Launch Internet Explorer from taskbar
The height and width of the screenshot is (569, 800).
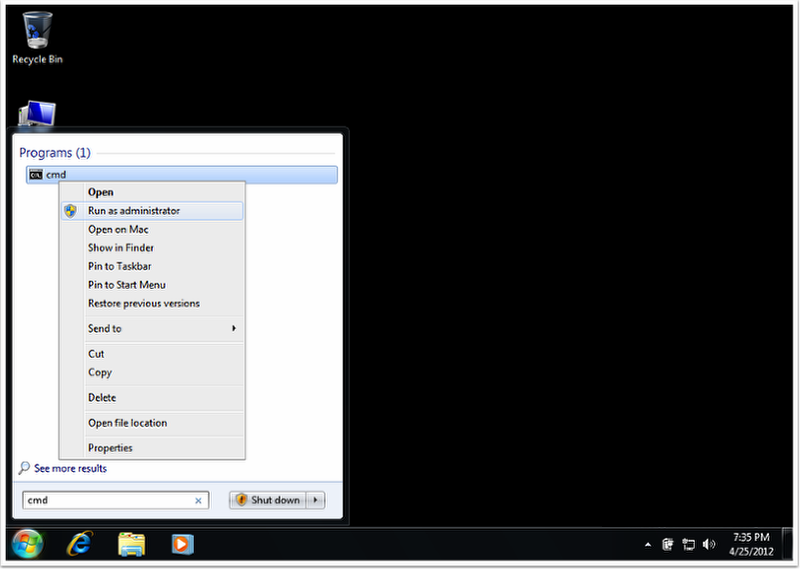pos(80,544)
